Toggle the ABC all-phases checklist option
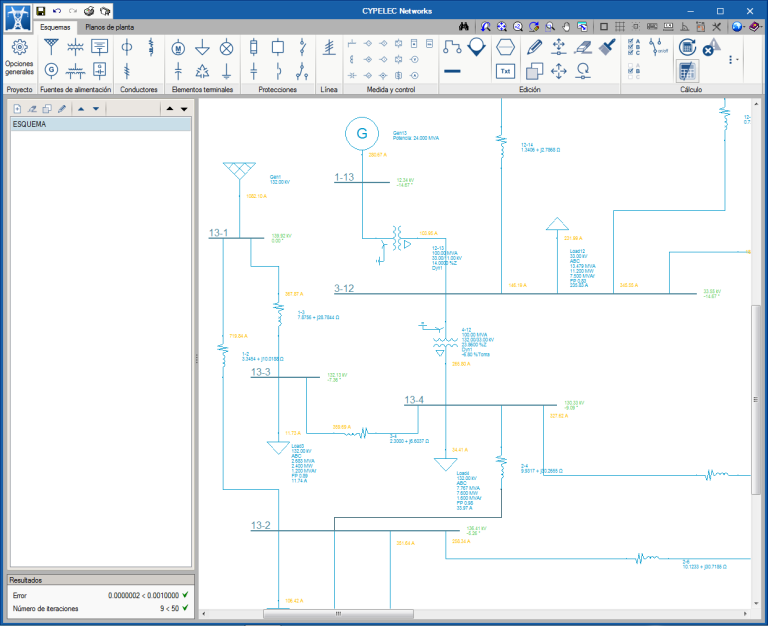This screenshot has height=626, width=768. pyautogui.click(x=632, y=47)
